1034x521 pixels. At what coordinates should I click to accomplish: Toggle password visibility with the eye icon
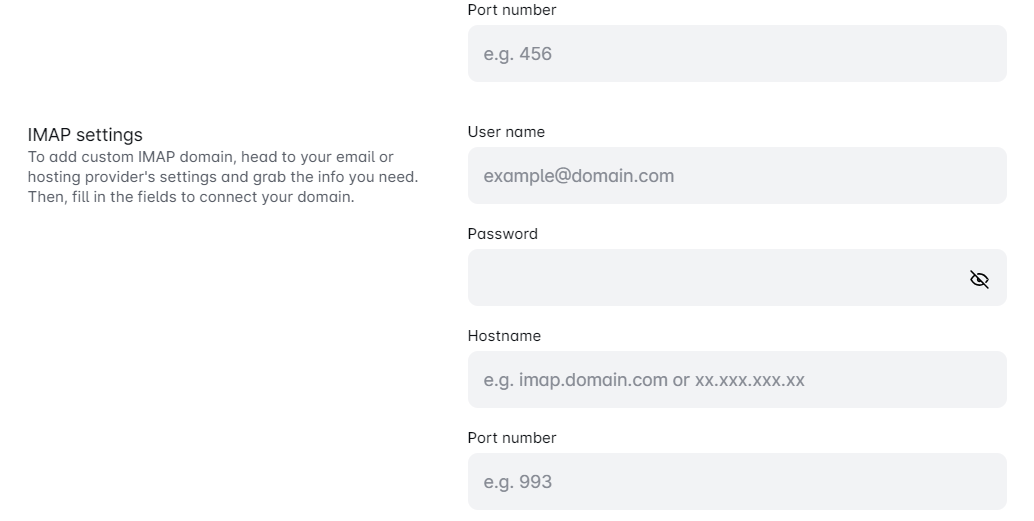[x=979, y=279]
